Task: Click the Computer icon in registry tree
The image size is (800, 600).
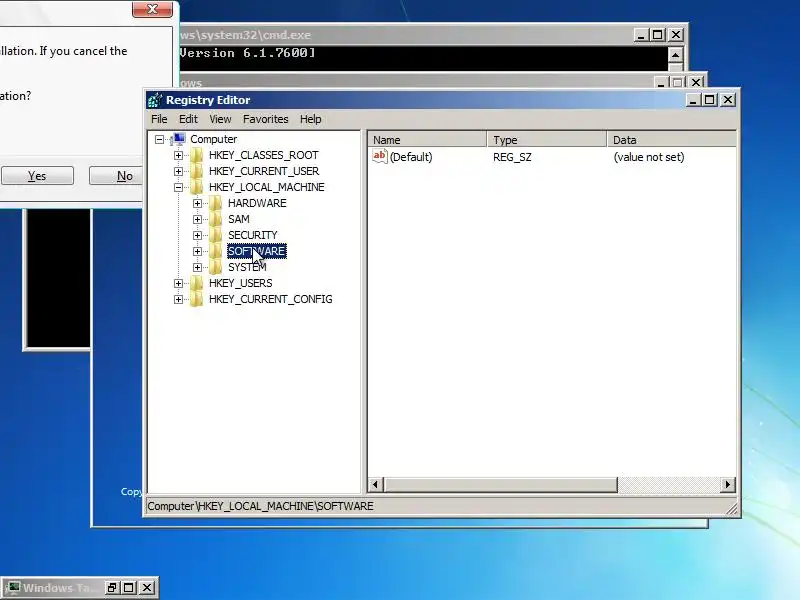Action: (x=178, y=139)
